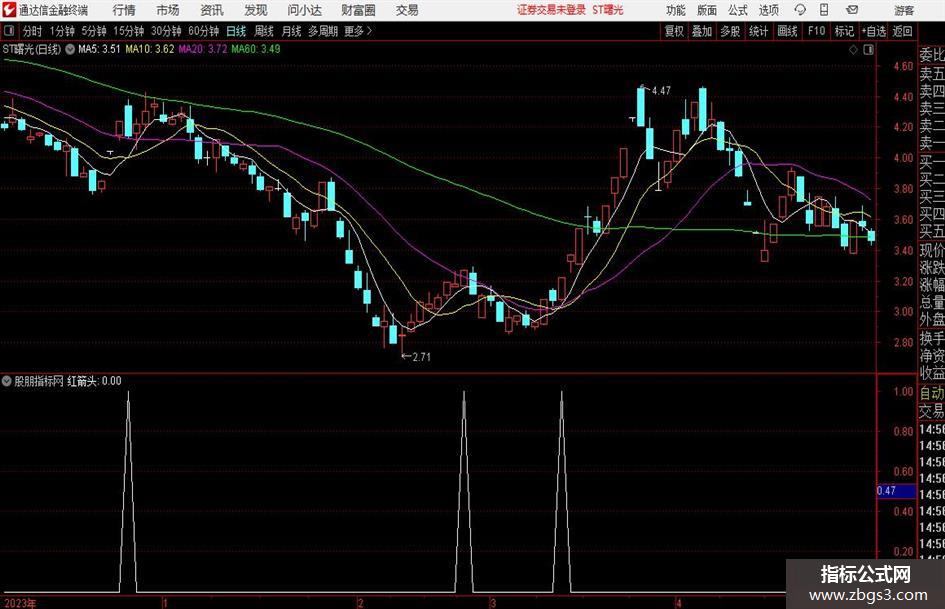Screen dimensions: 945x609
Task: Add stock with the +自选 button
Action: point(874,31)
